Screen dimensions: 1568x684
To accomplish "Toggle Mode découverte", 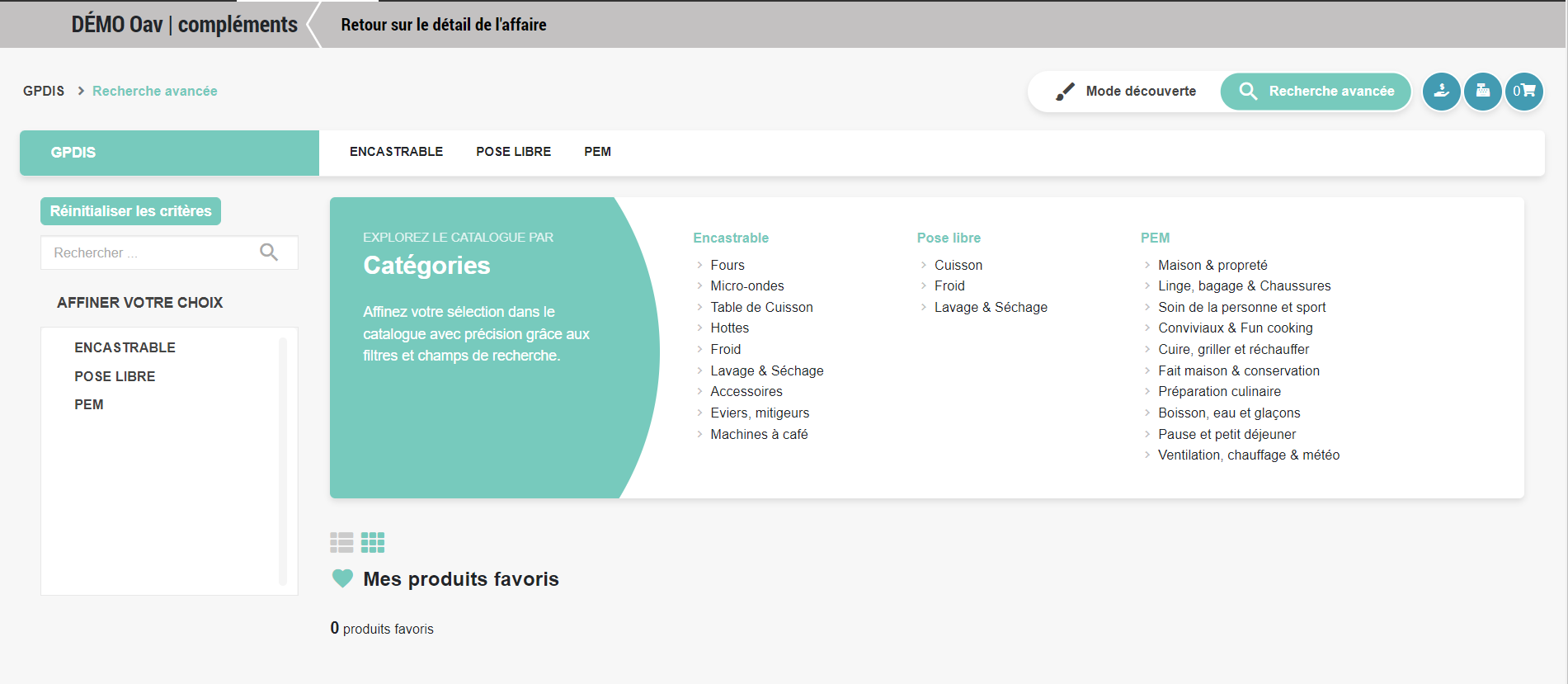I will [1125, 92].
